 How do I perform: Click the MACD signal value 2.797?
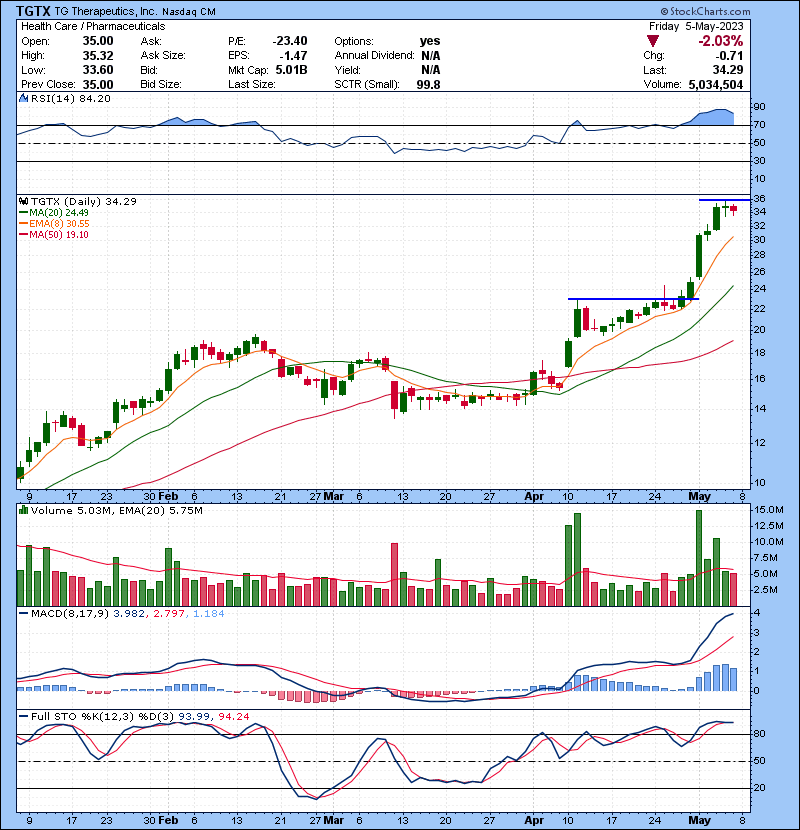[169, 614]
